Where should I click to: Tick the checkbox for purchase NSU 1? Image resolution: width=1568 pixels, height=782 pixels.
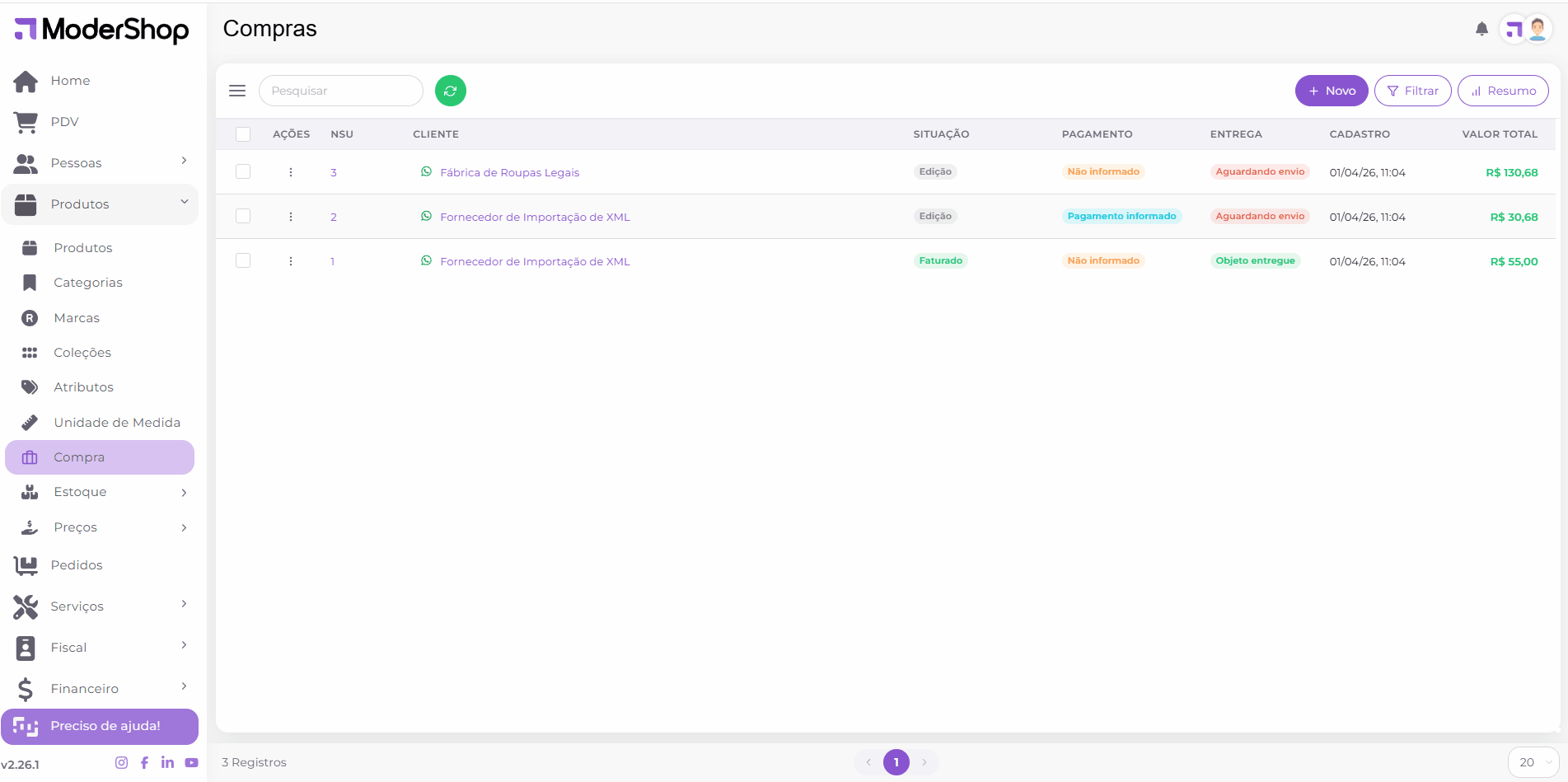[x=243, y=260]
